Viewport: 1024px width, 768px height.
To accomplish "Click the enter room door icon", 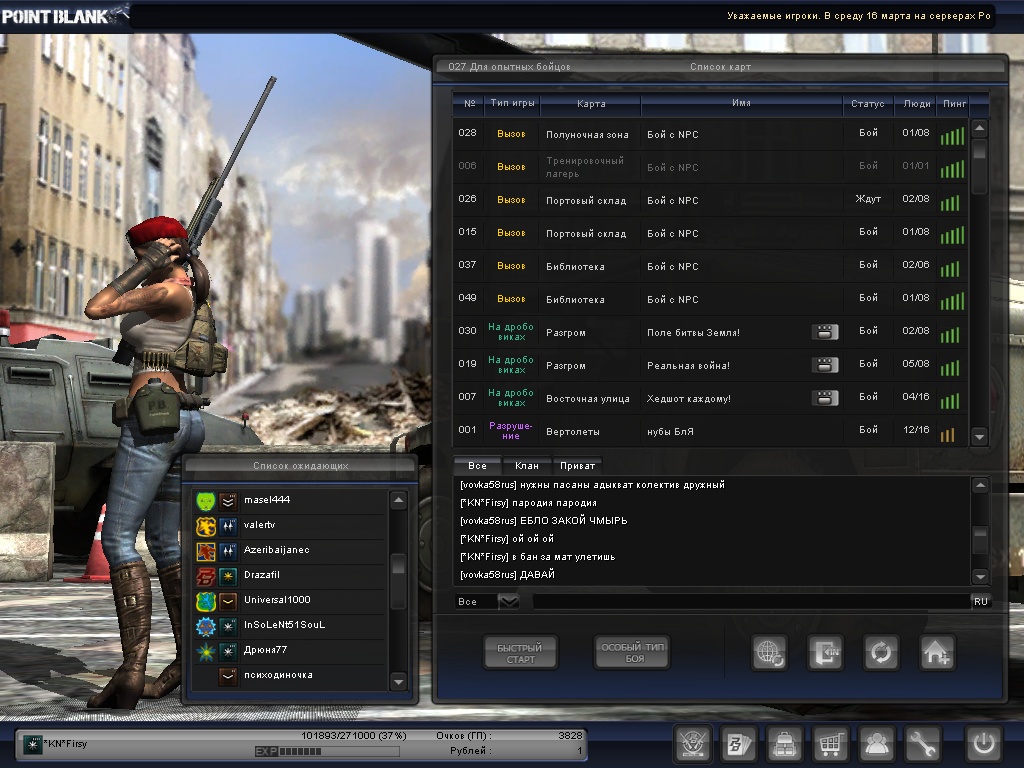I will click(825, 653).
